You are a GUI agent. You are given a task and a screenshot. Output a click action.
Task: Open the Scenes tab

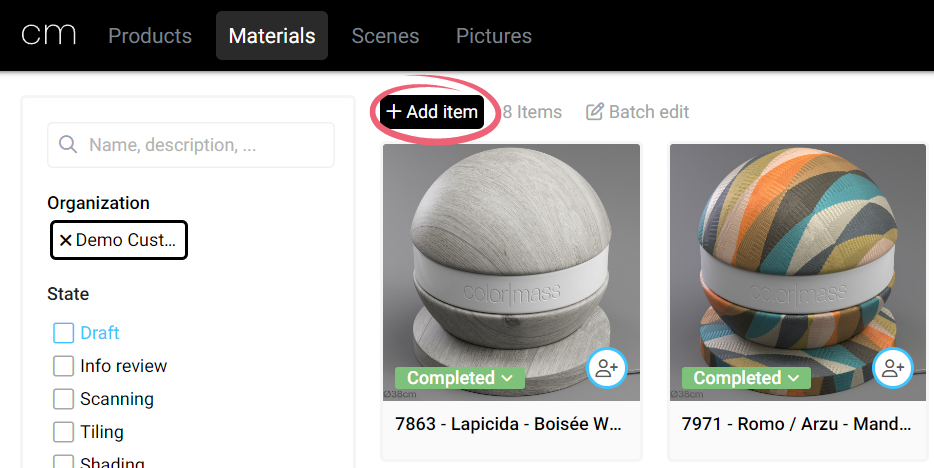pos(385,36)
